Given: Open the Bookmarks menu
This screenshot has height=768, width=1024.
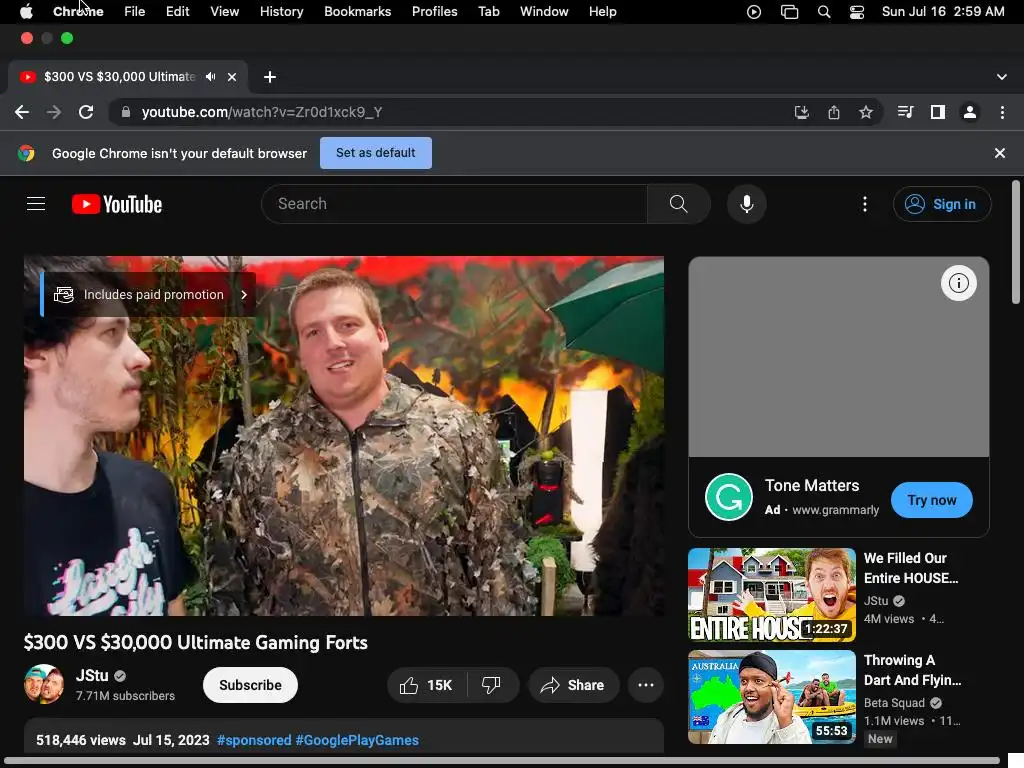Looking at the screenshot, I should tap(357, 12).
